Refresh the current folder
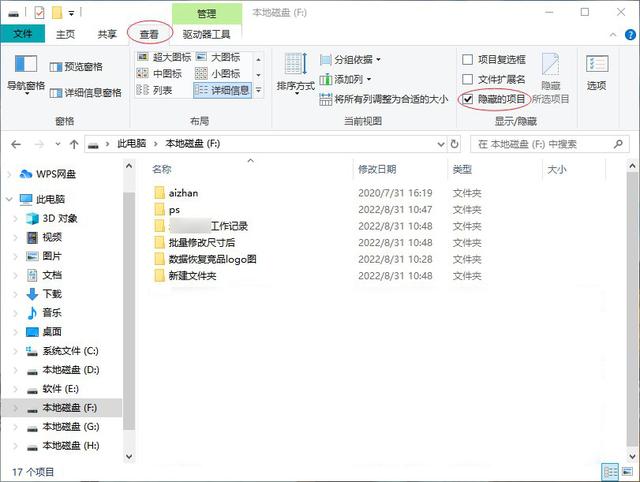 coord(454,144)
